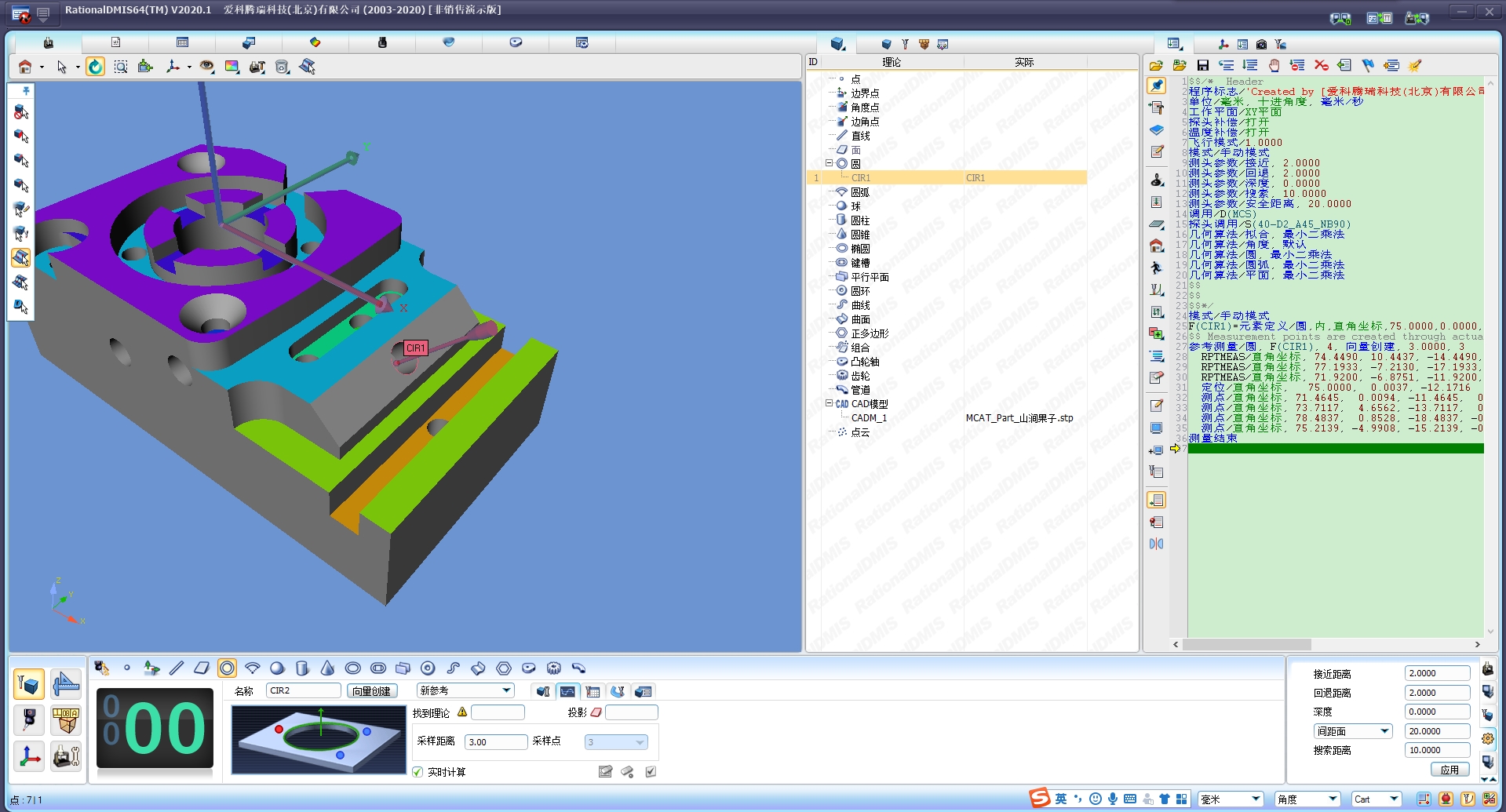The height and width of the screenshot is (812, 1506).
Task: Switch to the CMM machine tab
Action: [x=49, y=42]
